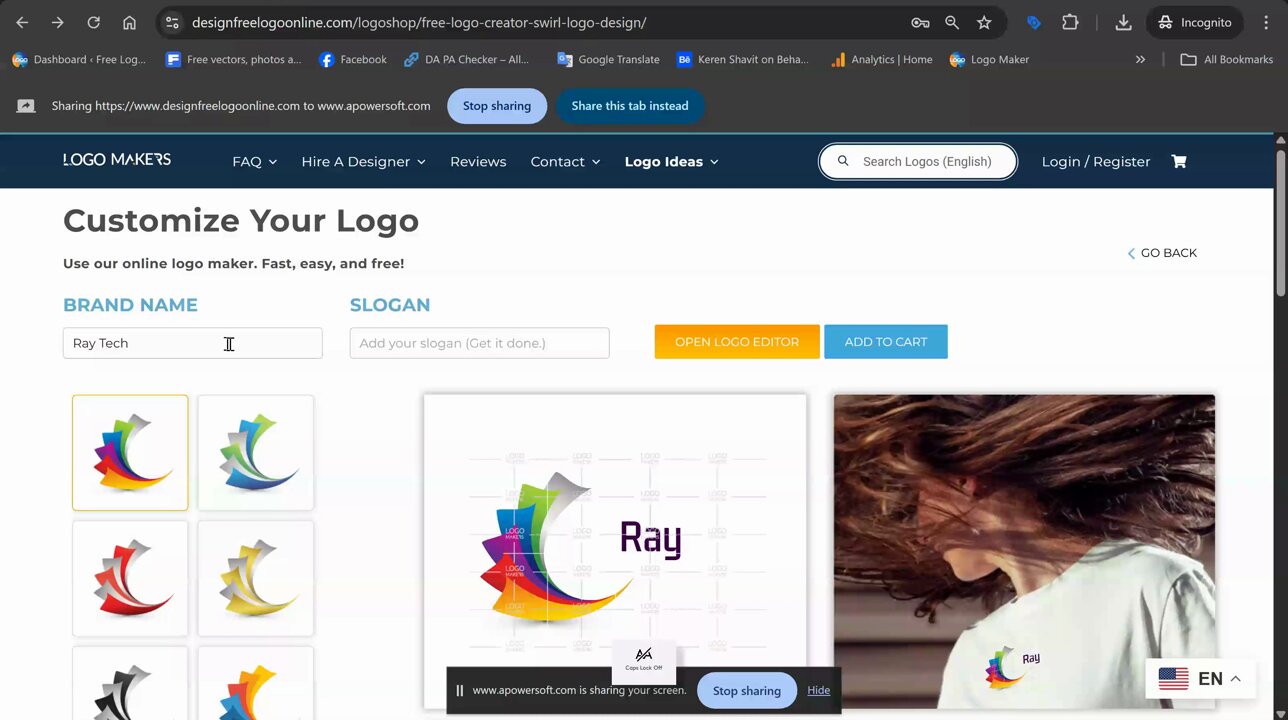
Task: Open the Extensions puzzle icon
Action: 1070,22
